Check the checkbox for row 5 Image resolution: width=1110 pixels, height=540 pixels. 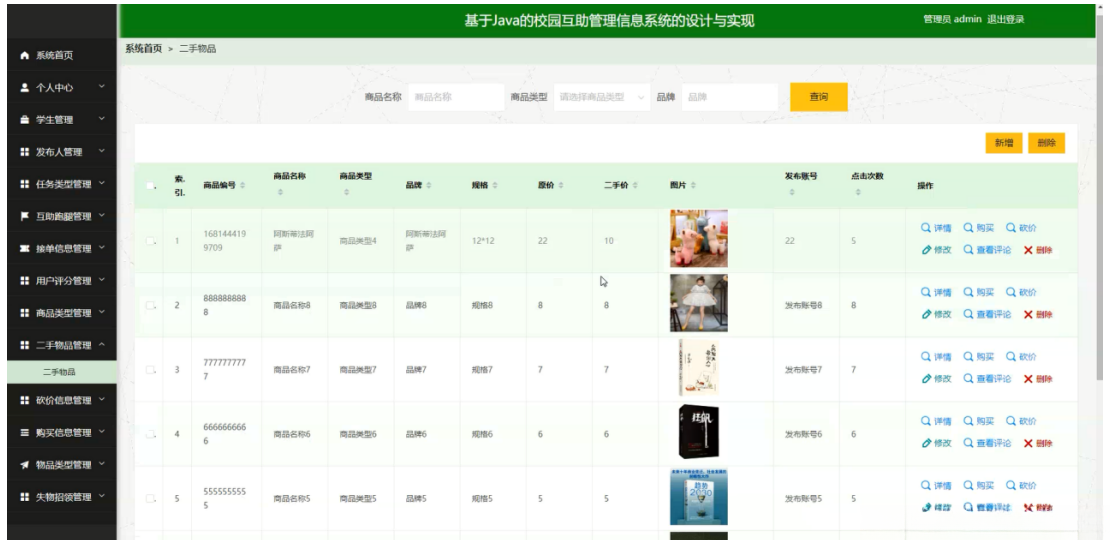click(150, 498)
